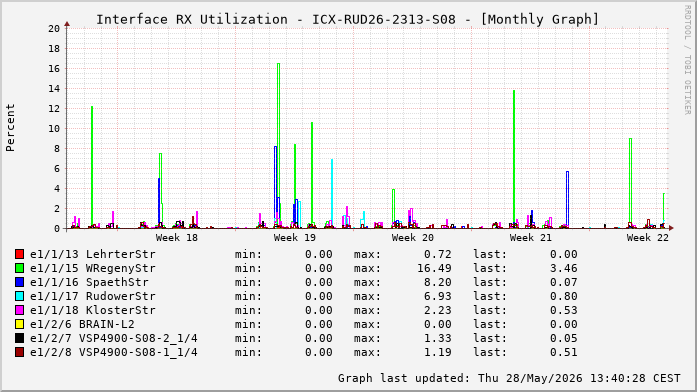The height and width of the screenshot is (392, 697).
Task: Select the e1/1/13 LehrterStr legend label
Action: pos(93,254)
